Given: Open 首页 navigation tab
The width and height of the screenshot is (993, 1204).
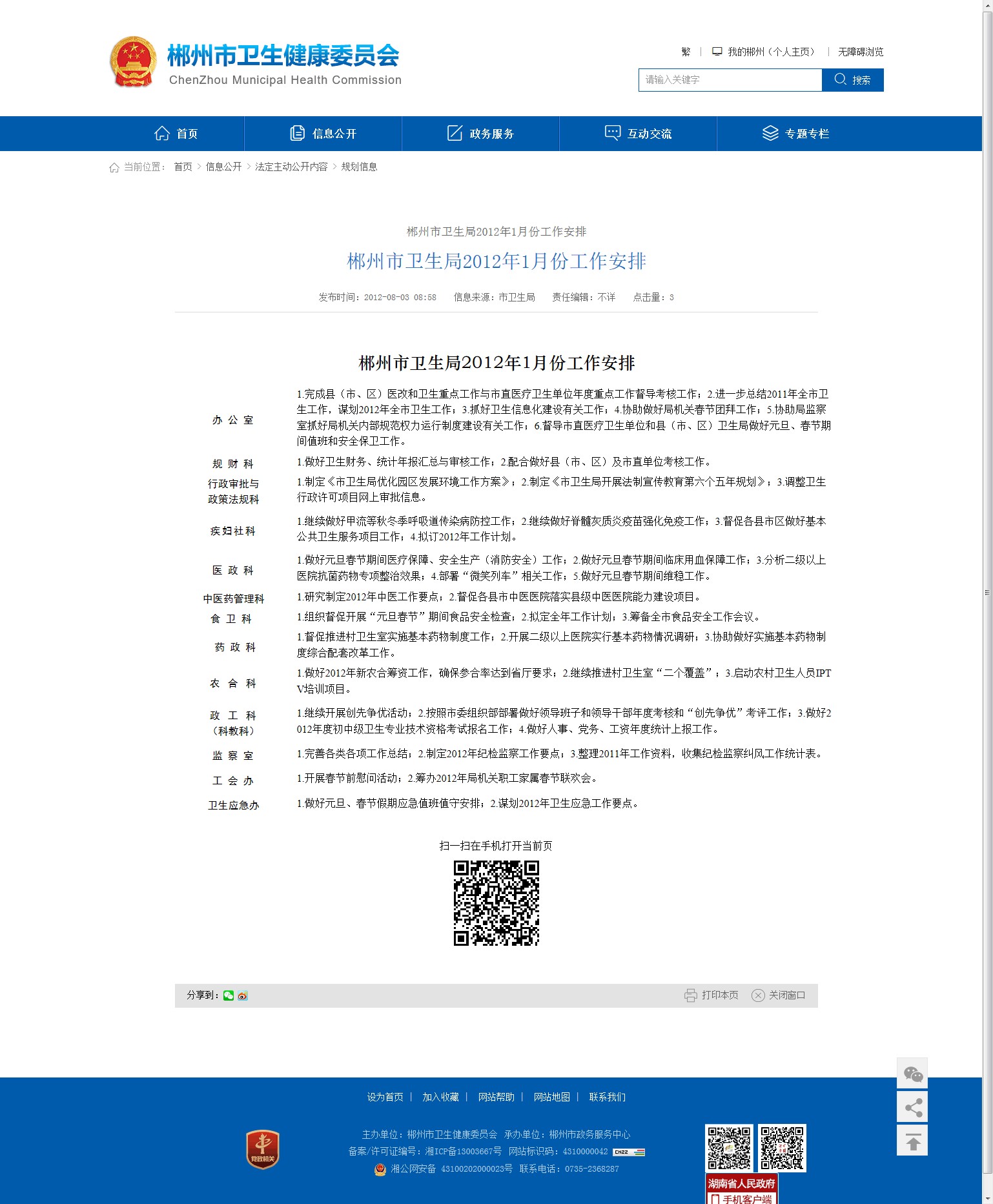Looking at the screenshot, I should (x=176, y=134).
